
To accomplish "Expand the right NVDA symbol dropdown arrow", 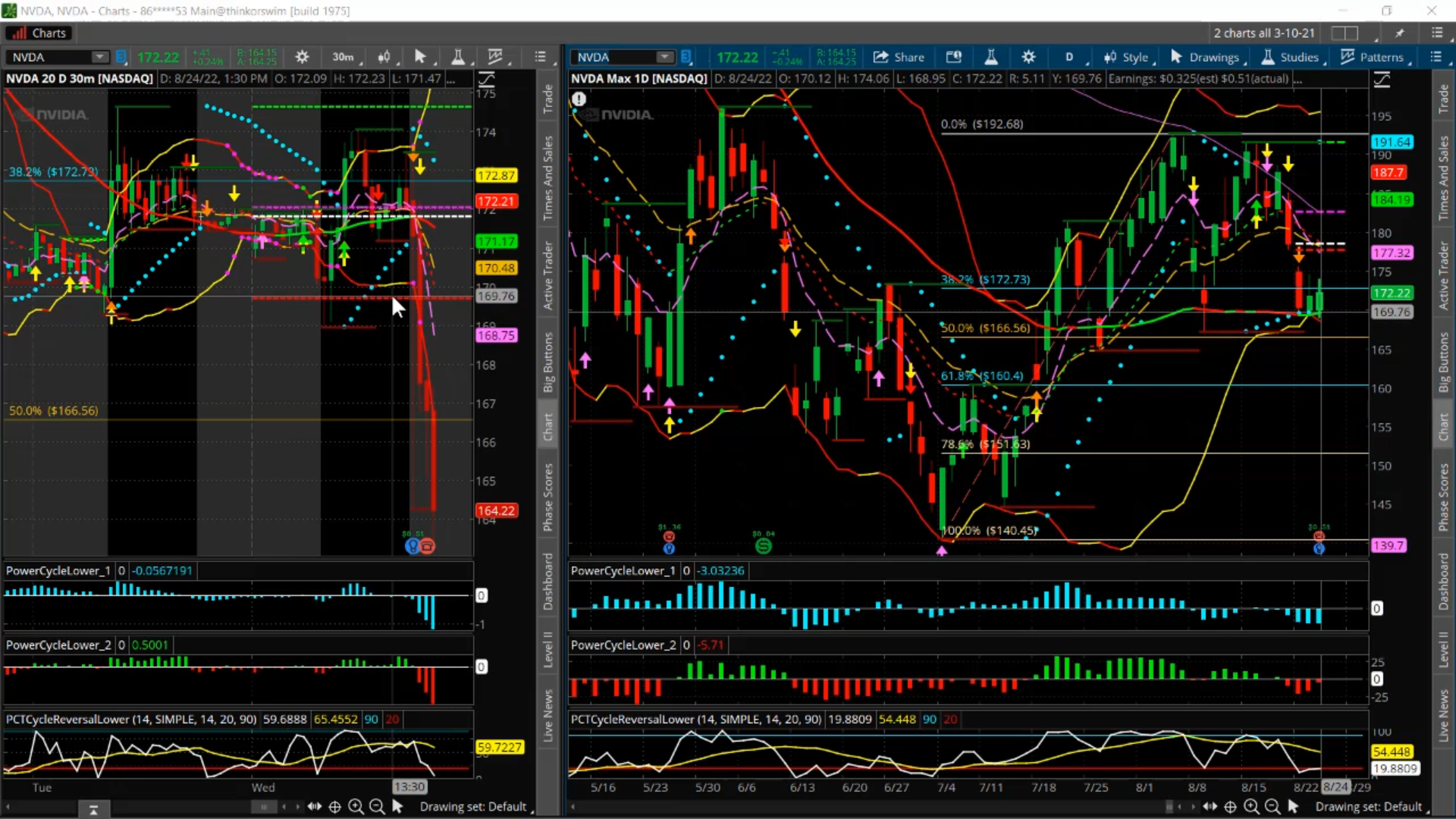I will [664, 57].
